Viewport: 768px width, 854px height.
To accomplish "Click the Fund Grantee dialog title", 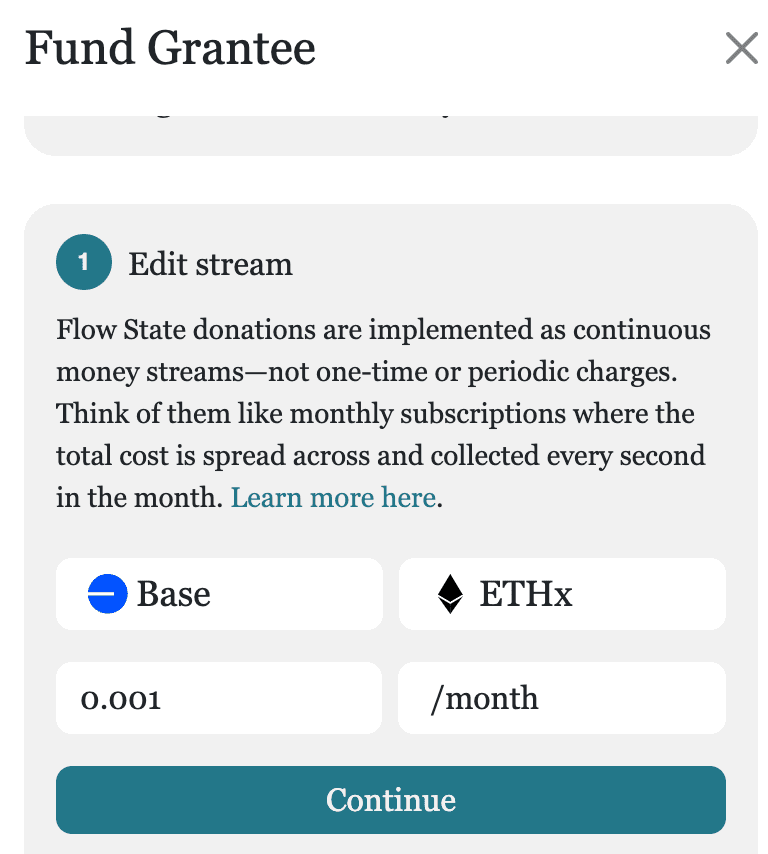I will click(x=170, y=48).
